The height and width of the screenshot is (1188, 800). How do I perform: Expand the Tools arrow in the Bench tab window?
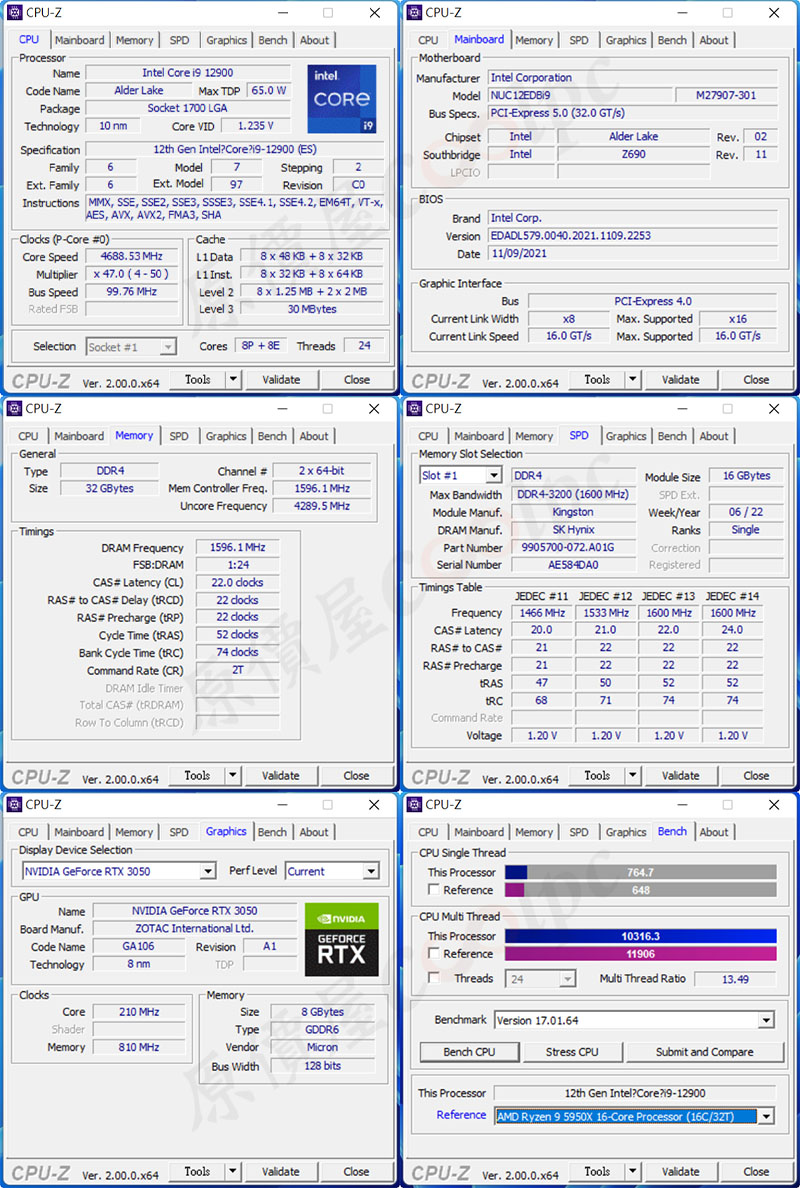click(633, 1172)
